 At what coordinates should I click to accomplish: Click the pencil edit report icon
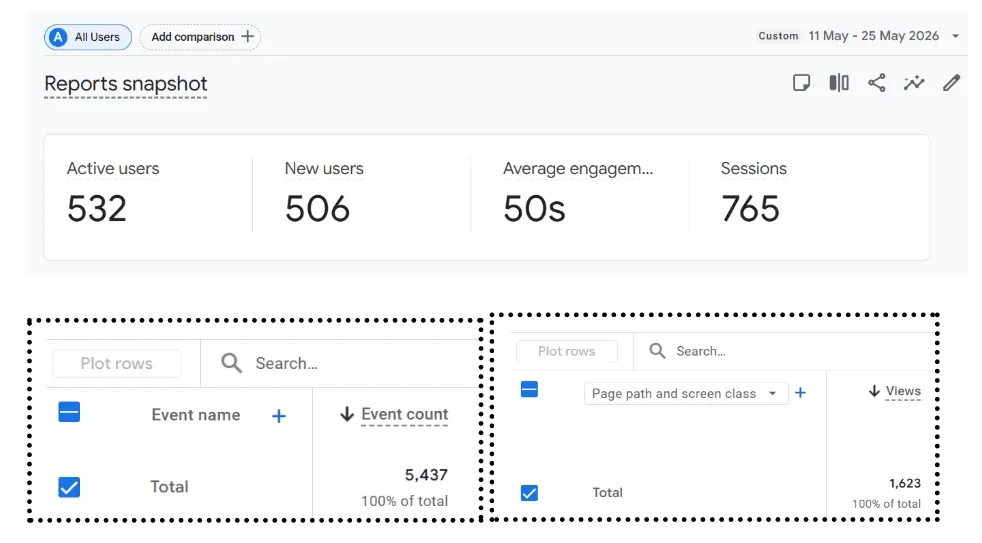tap(951, 83)
